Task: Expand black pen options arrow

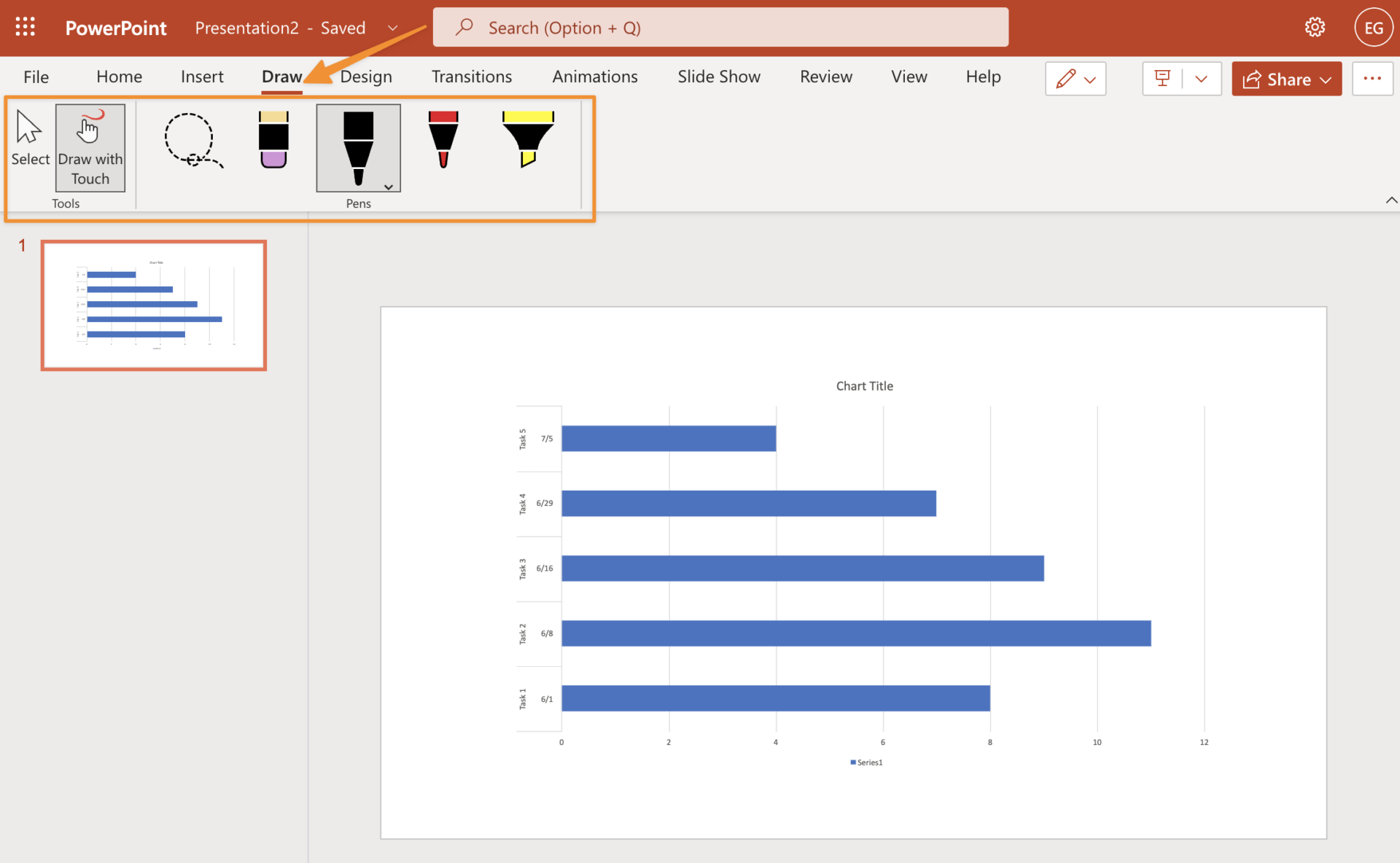Action: pos(389,187)
